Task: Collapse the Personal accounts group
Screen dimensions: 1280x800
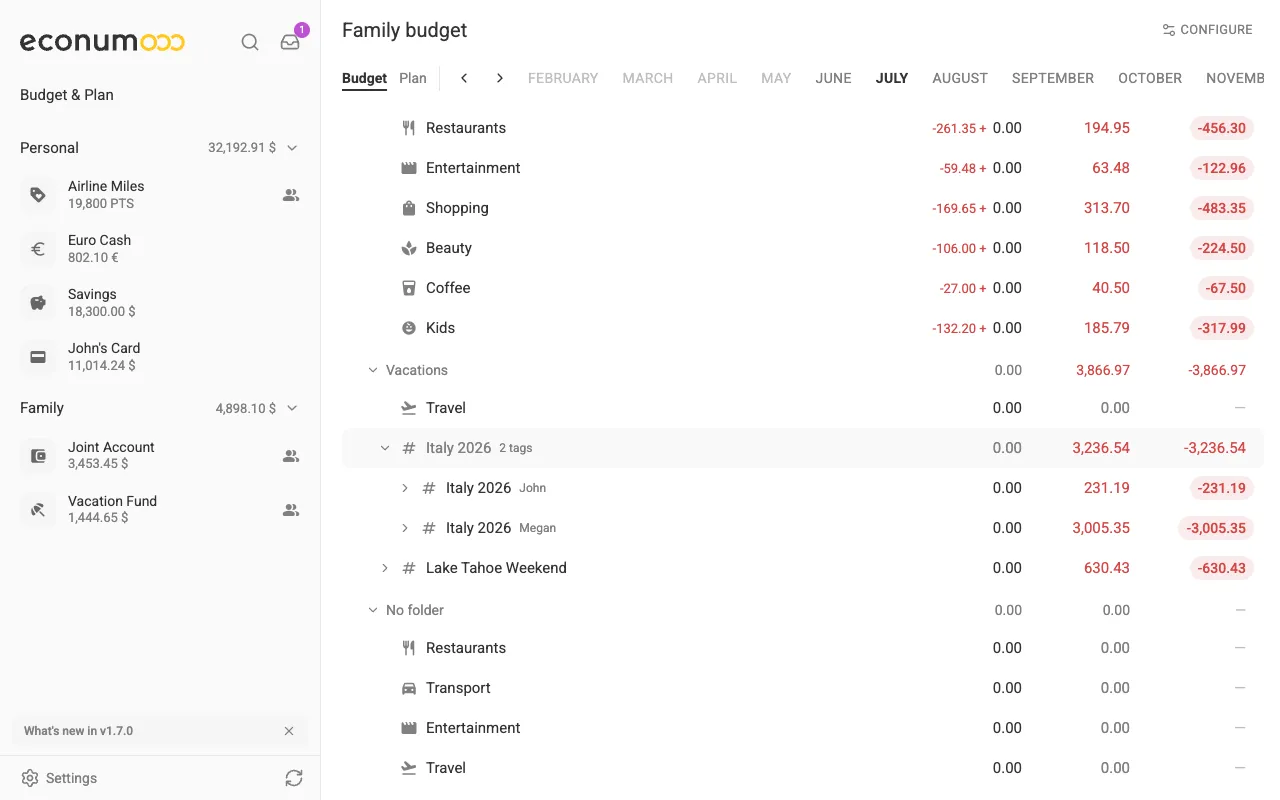Action: pos(292,148)
